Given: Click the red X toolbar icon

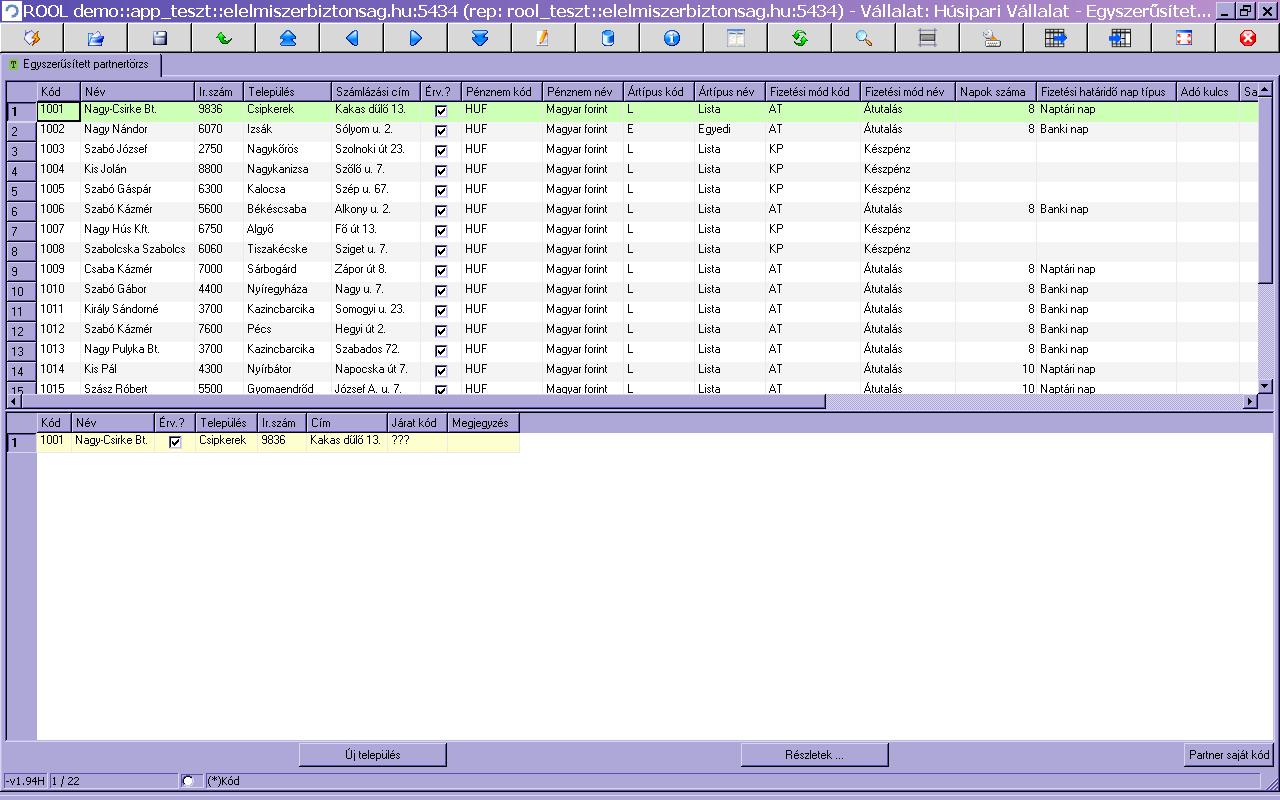Looking at the screenshot, I should [1247, 38].
